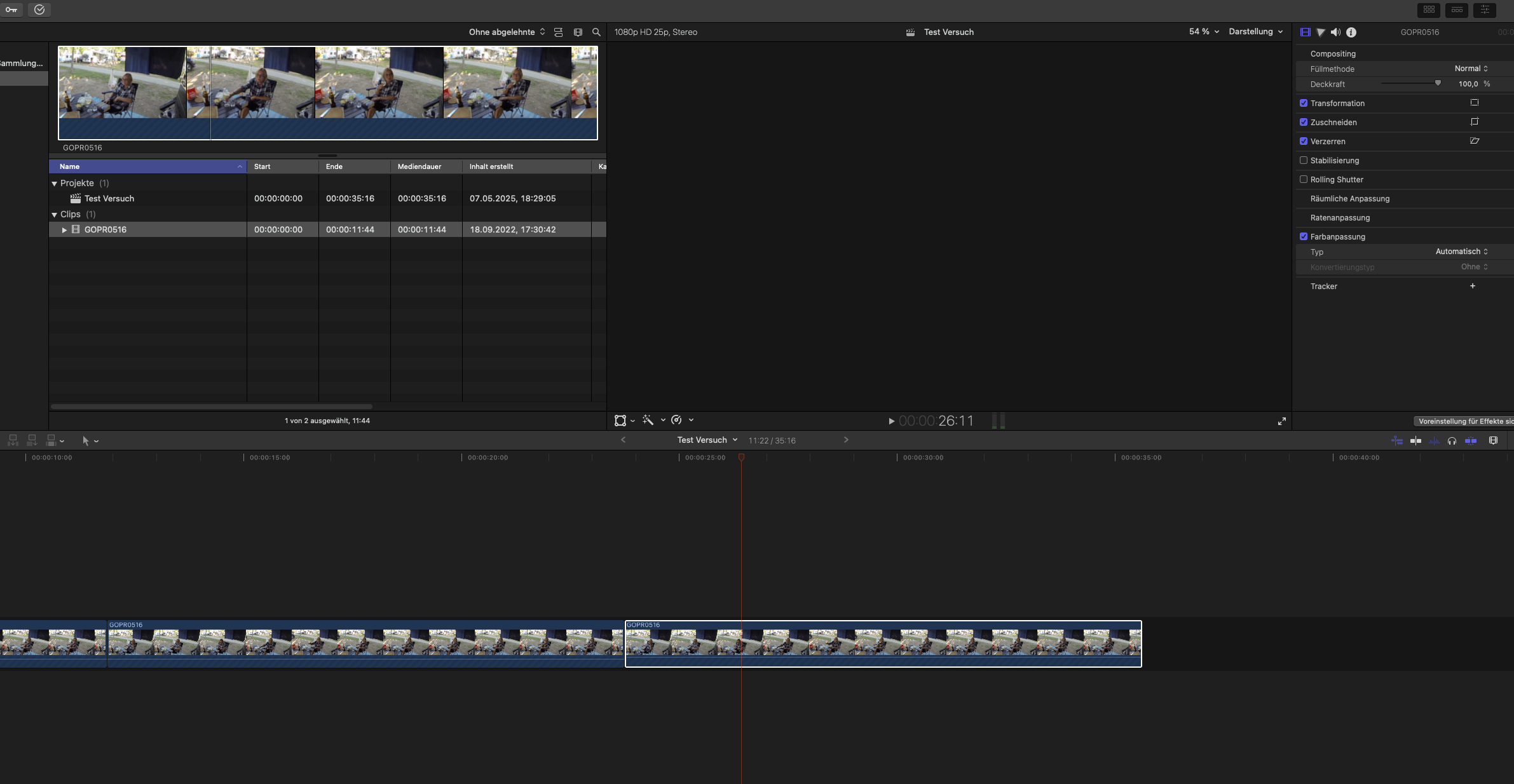Open the info inspector icon
Image resolution: width=1514 pixels, height=784 pixels.
click(1351, 32)
